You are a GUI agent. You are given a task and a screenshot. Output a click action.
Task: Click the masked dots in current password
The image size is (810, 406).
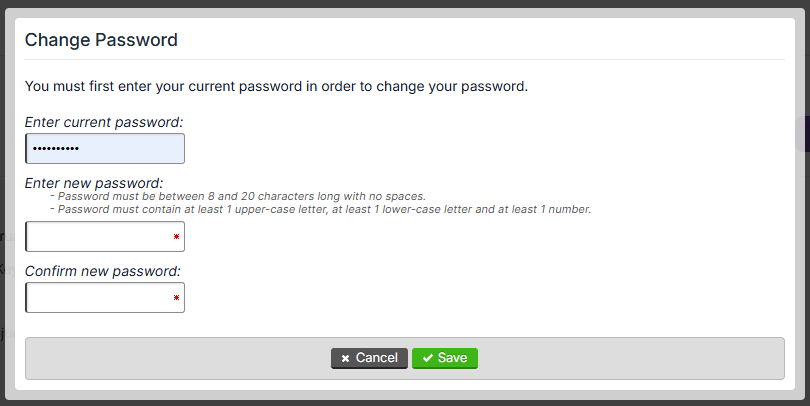coord(55,149)
